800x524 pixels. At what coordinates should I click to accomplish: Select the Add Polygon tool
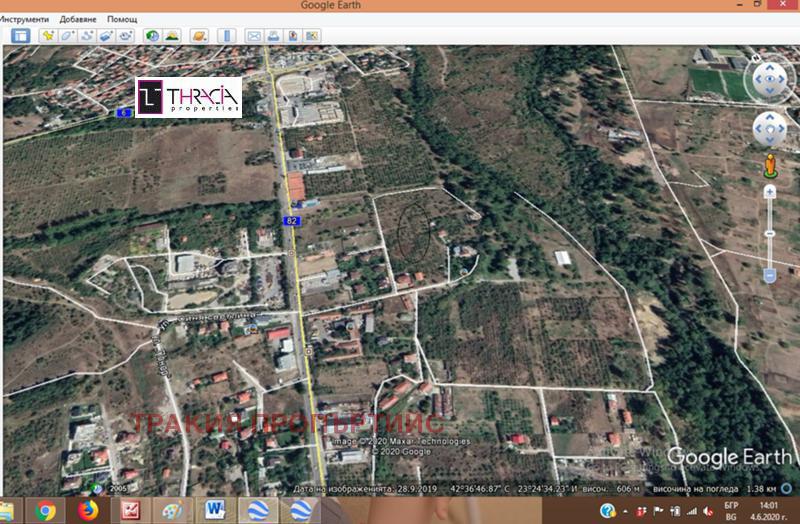(x=67, y=36)
